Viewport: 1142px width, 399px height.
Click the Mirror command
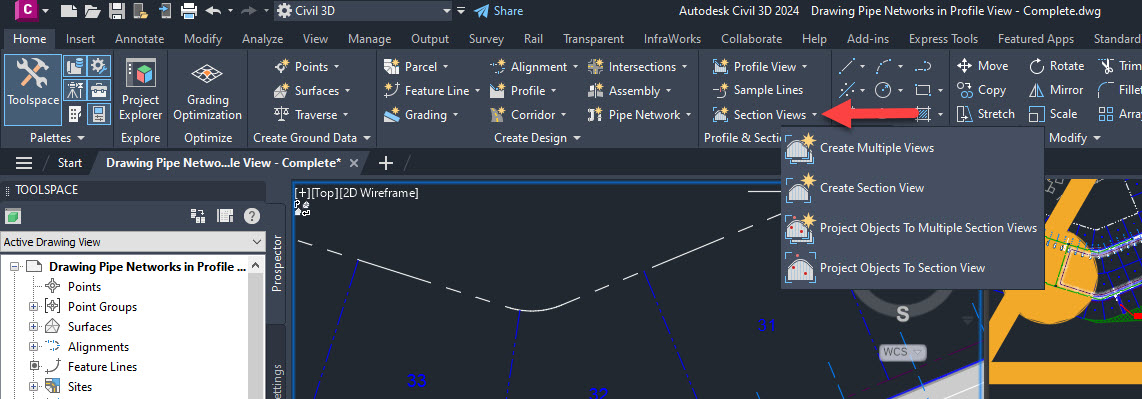[x=1056, y=90]
